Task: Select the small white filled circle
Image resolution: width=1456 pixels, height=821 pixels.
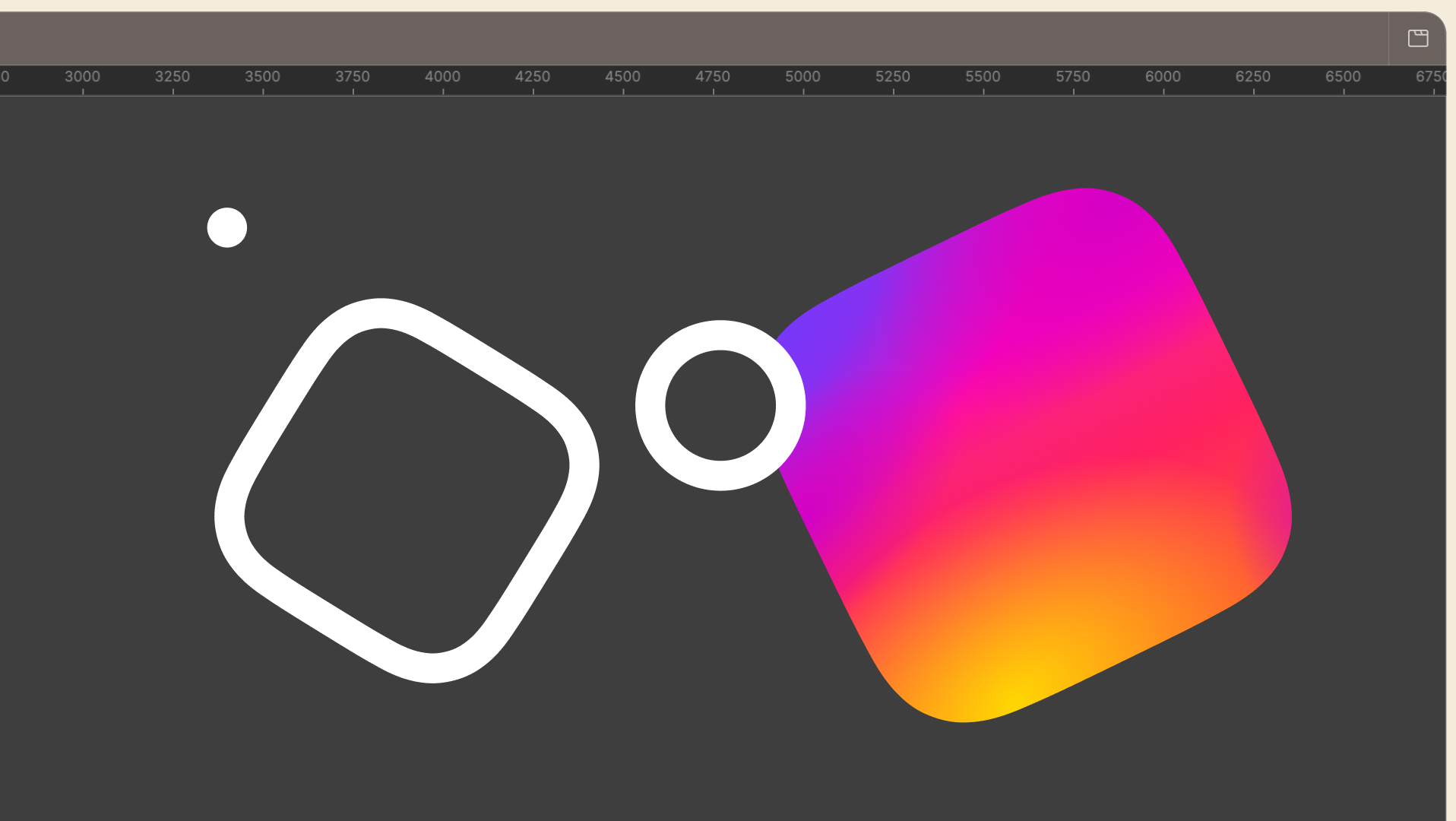Action: point(227,227)
